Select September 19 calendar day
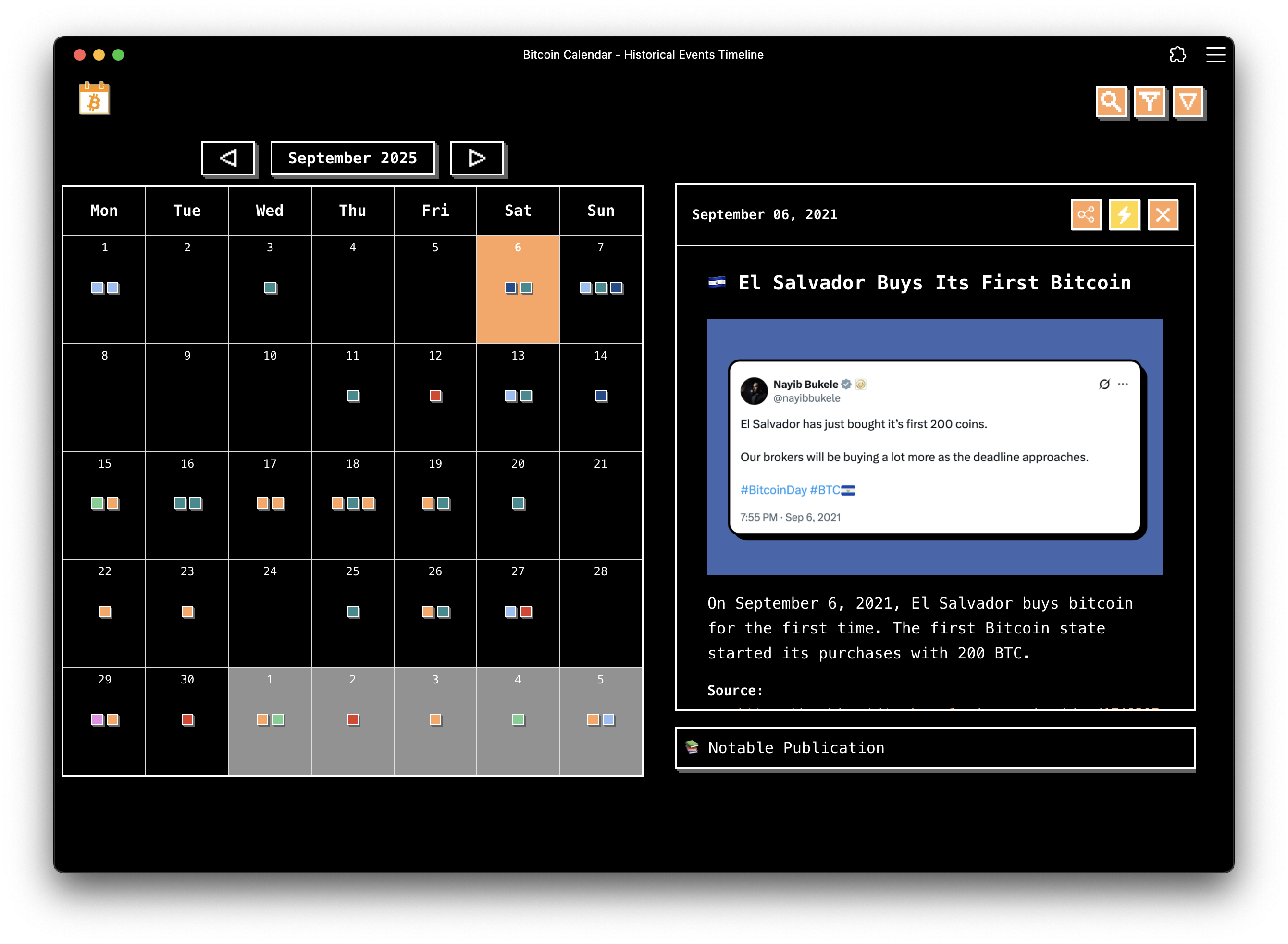This screenshot has width=1288, height=944. 435,506
